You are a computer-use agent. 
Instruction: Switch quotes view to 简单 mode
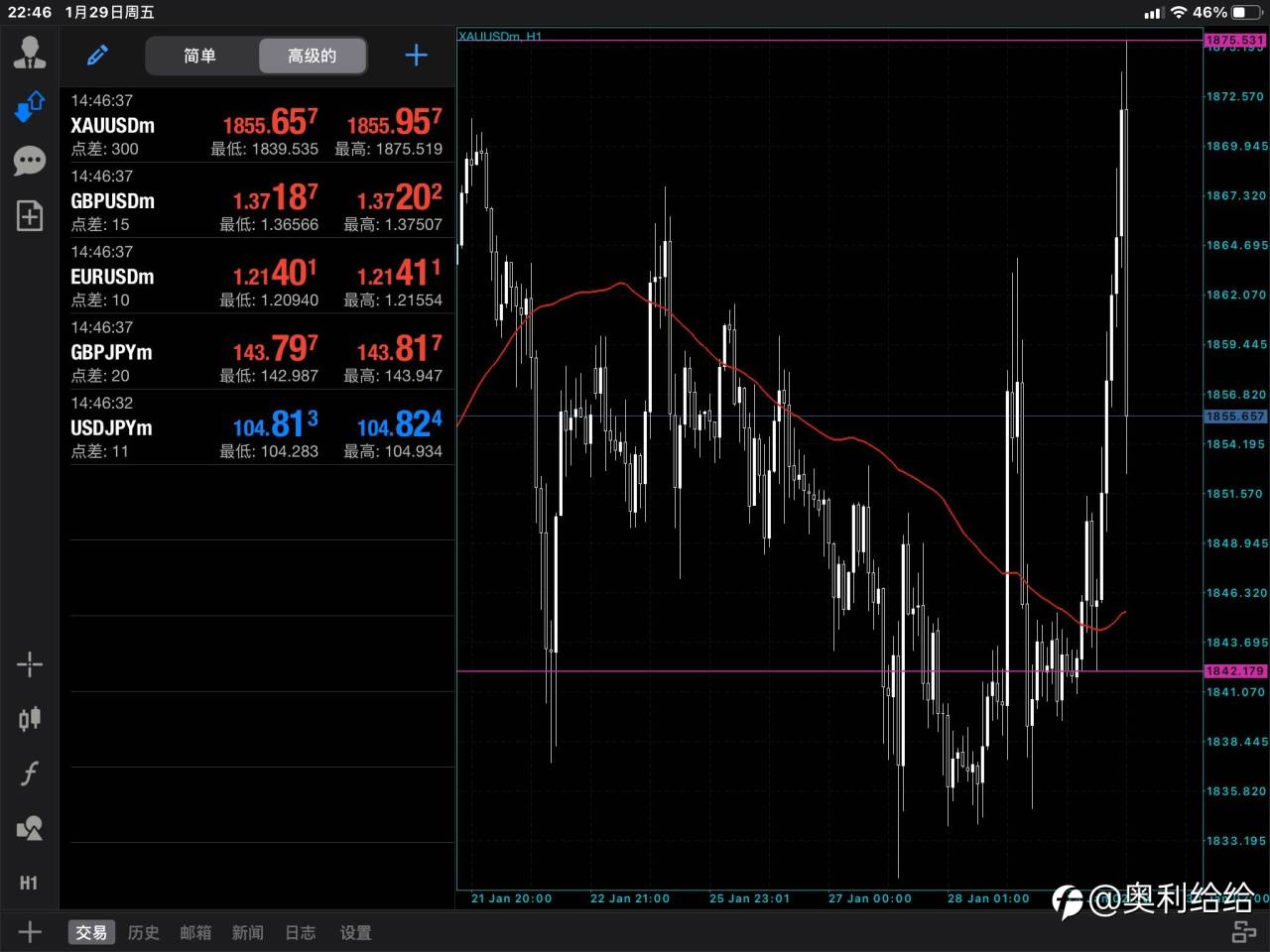coord(200,56)
